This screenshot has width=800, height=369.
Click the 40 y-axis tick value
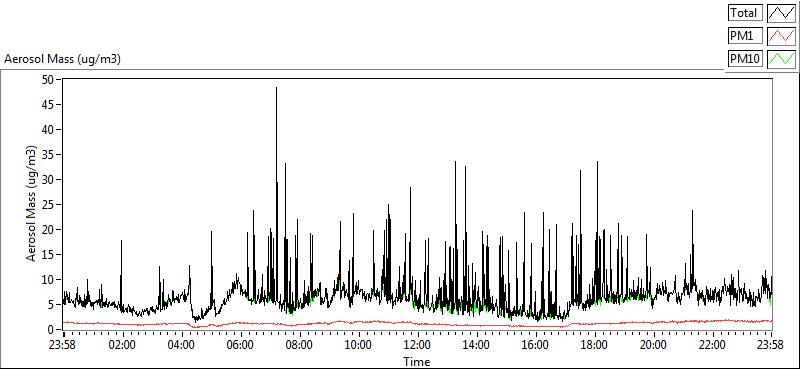click(x=47, y=130)
